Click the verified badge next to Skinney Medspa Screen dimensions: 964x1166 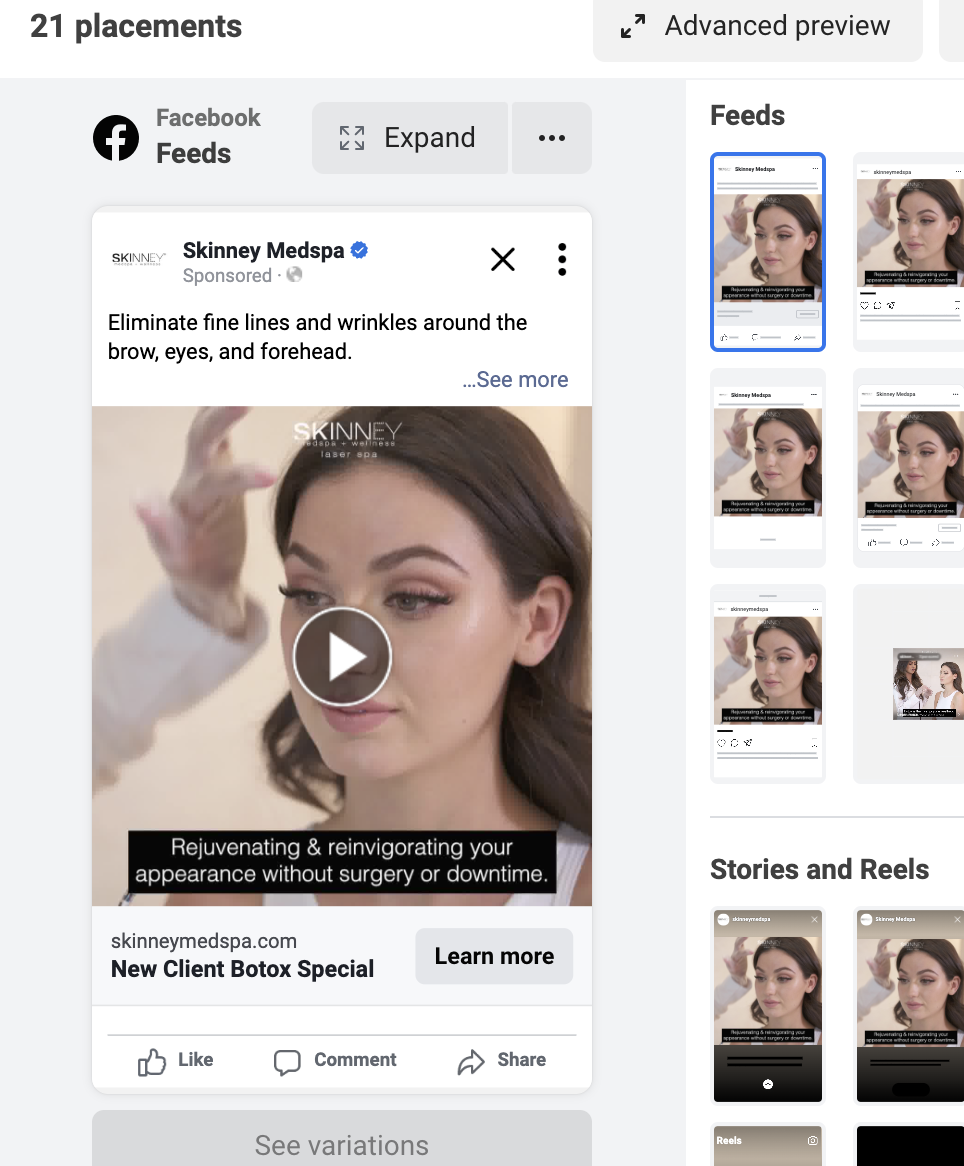point(359,250)
